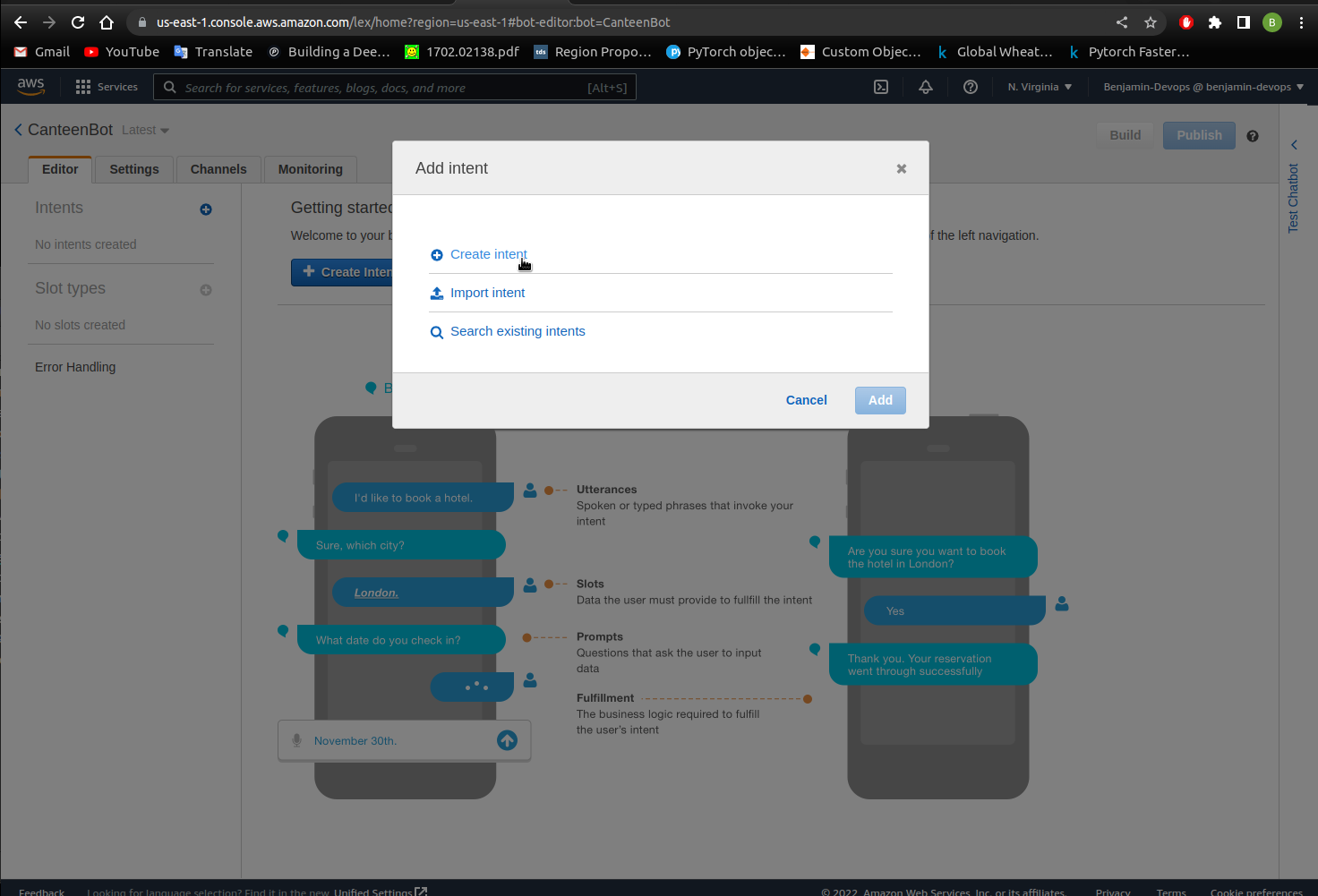1318x896 pixels.
Task: Open the browser home page
Action: point(107,22)
